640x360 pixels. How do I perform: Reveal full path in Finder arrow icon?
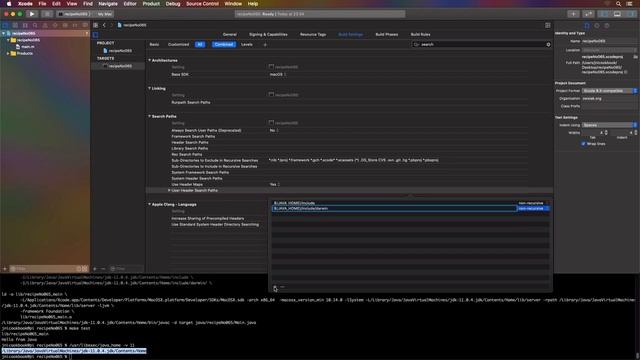[626, 72]
